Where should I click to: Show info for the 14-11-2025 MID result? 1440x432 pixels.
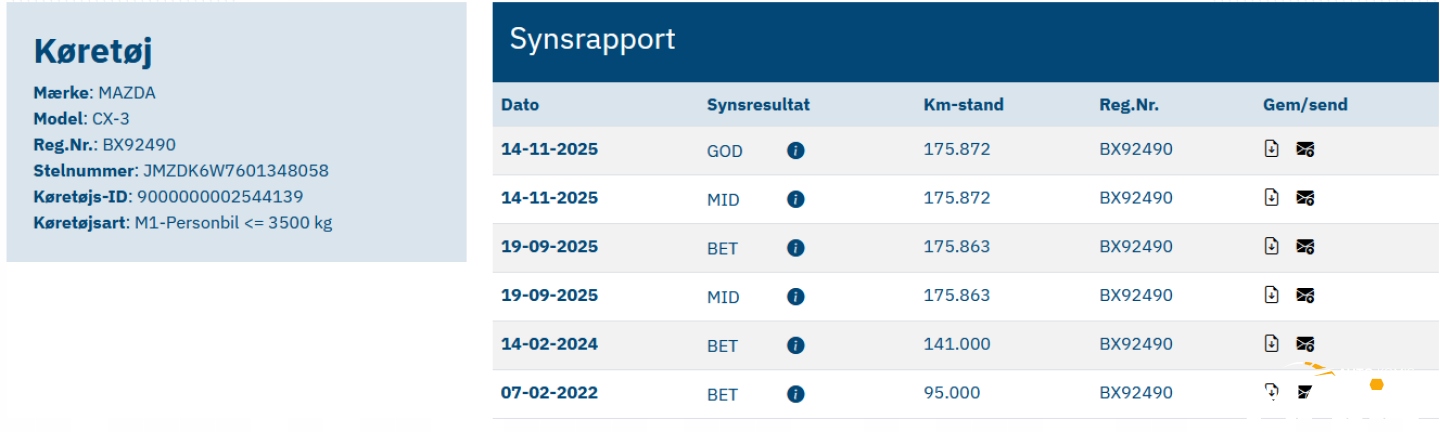(x=796, y=199)
